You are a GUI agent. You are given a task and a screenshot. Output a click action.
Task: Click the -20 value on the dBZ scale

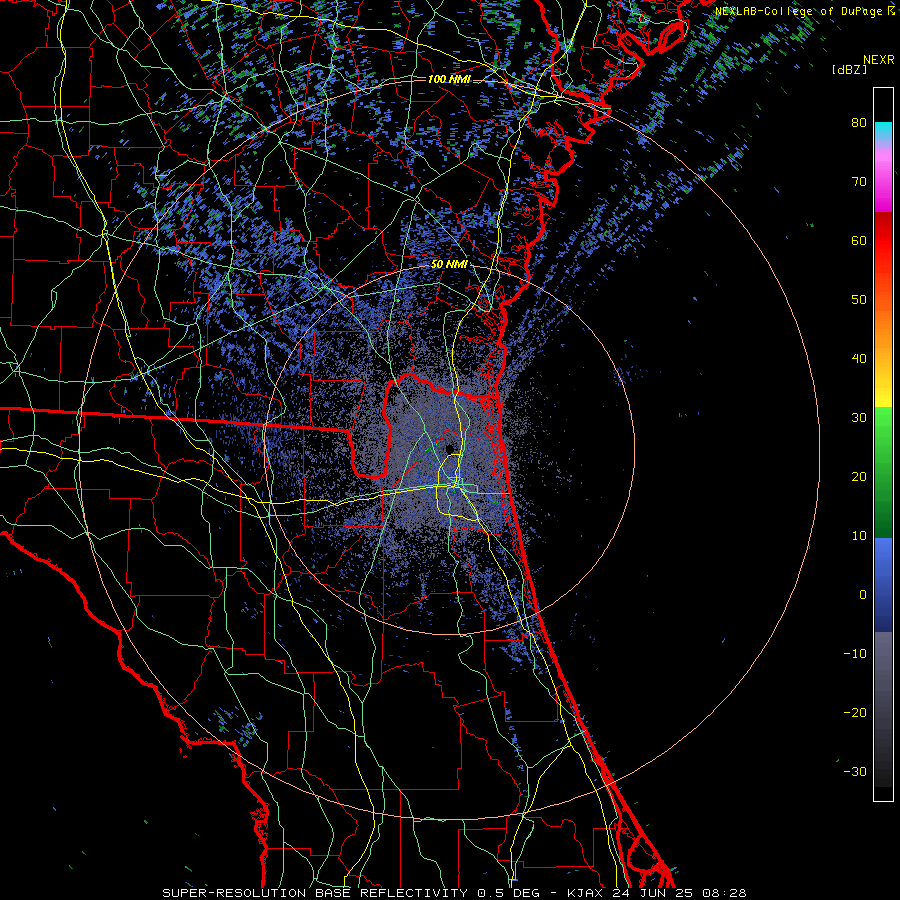coord(855,712)
